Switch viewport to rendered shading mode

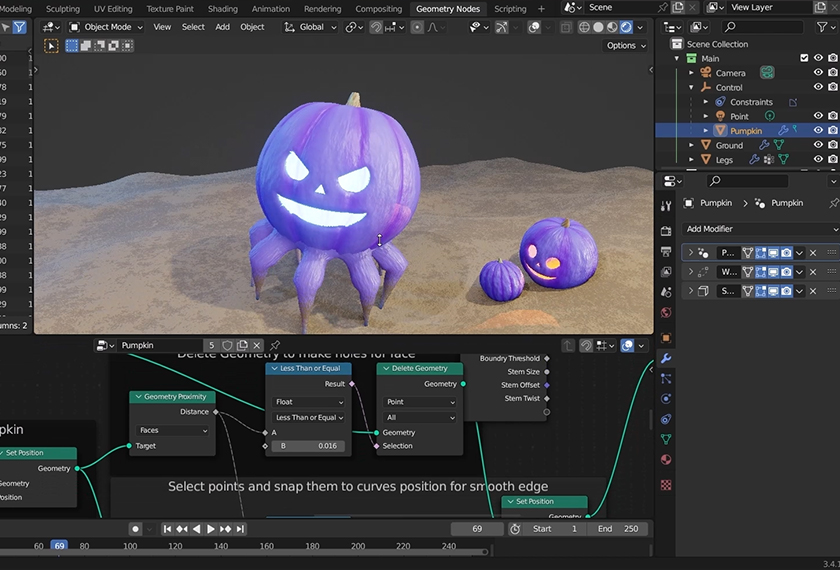(x=627, y=27)
